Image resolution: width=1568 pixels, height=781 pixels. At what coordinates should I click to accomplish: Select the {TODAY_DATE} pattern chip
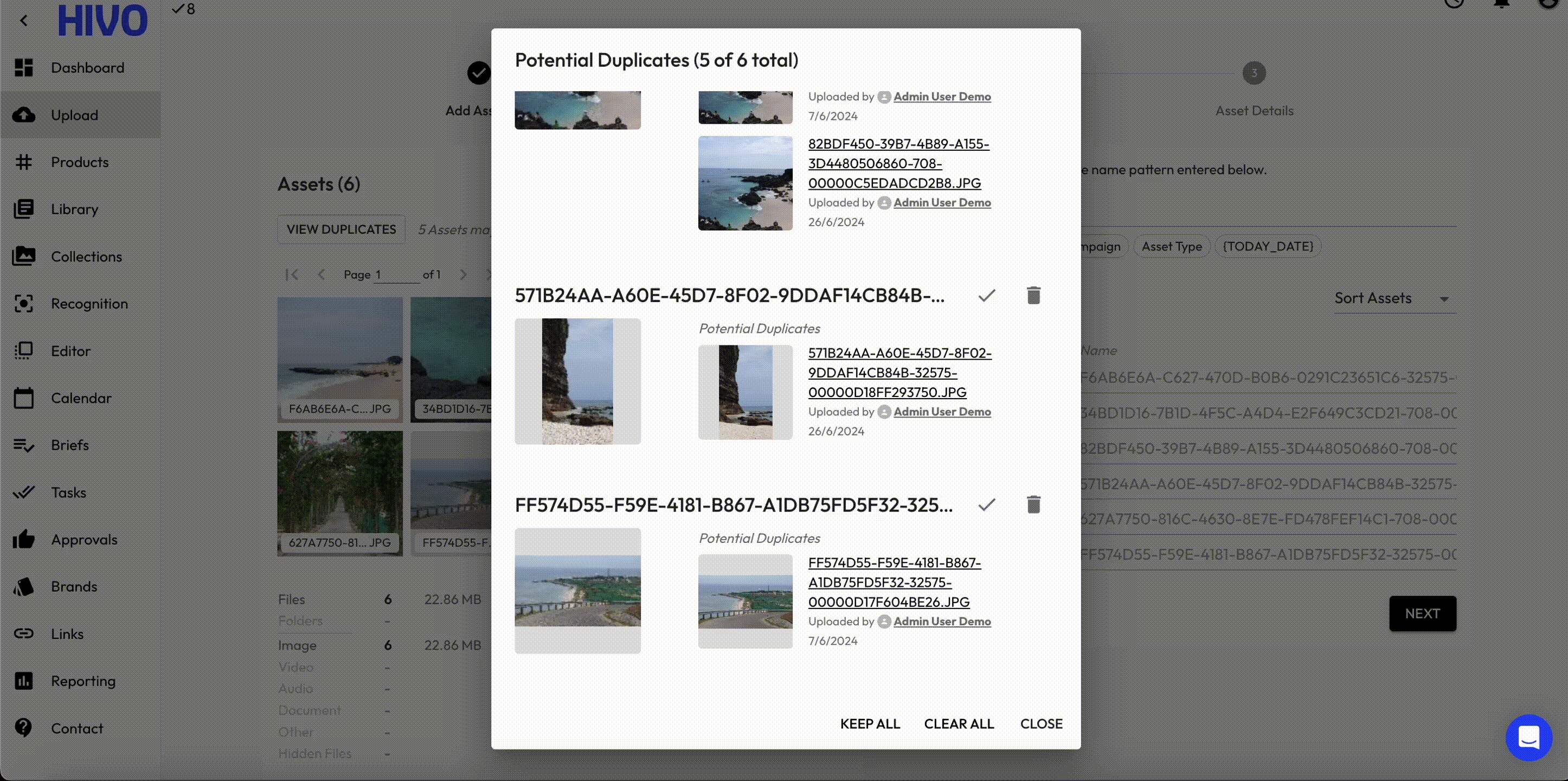pyautogui.click(x=1267, y=247)
